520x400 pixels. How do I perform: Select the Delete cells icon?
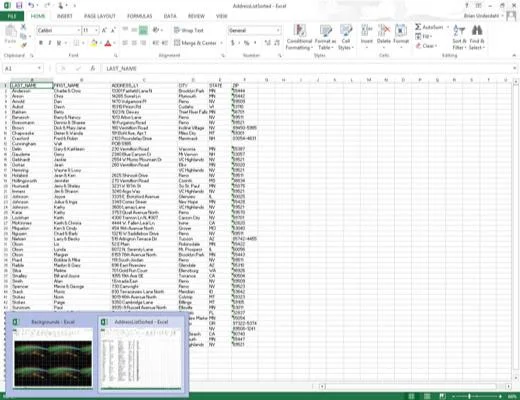click(383, 35)
